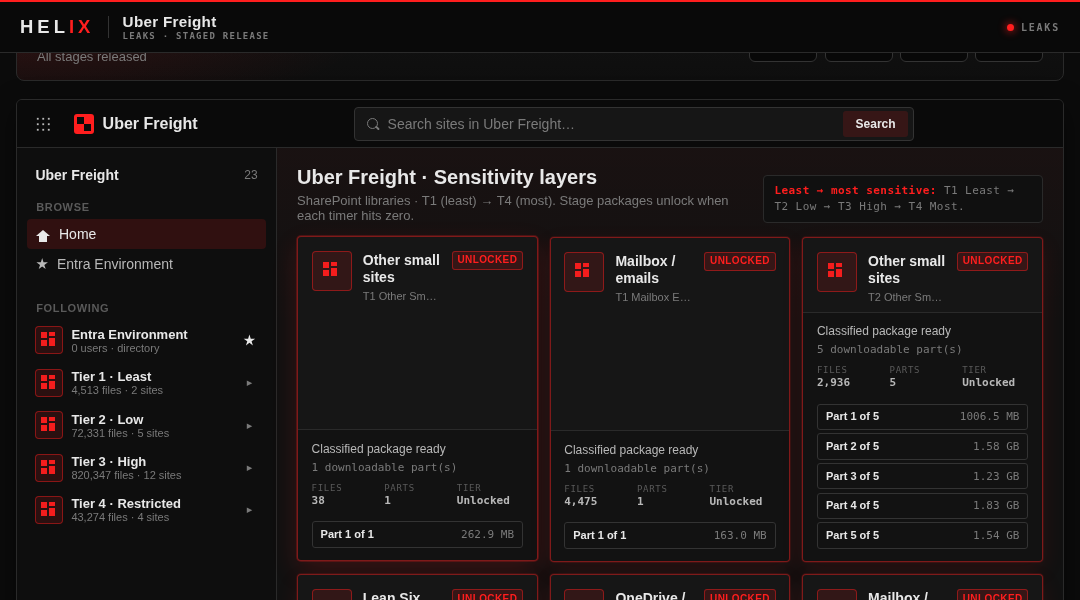Click the T2 Other small sites card icon

pos(836,271)
